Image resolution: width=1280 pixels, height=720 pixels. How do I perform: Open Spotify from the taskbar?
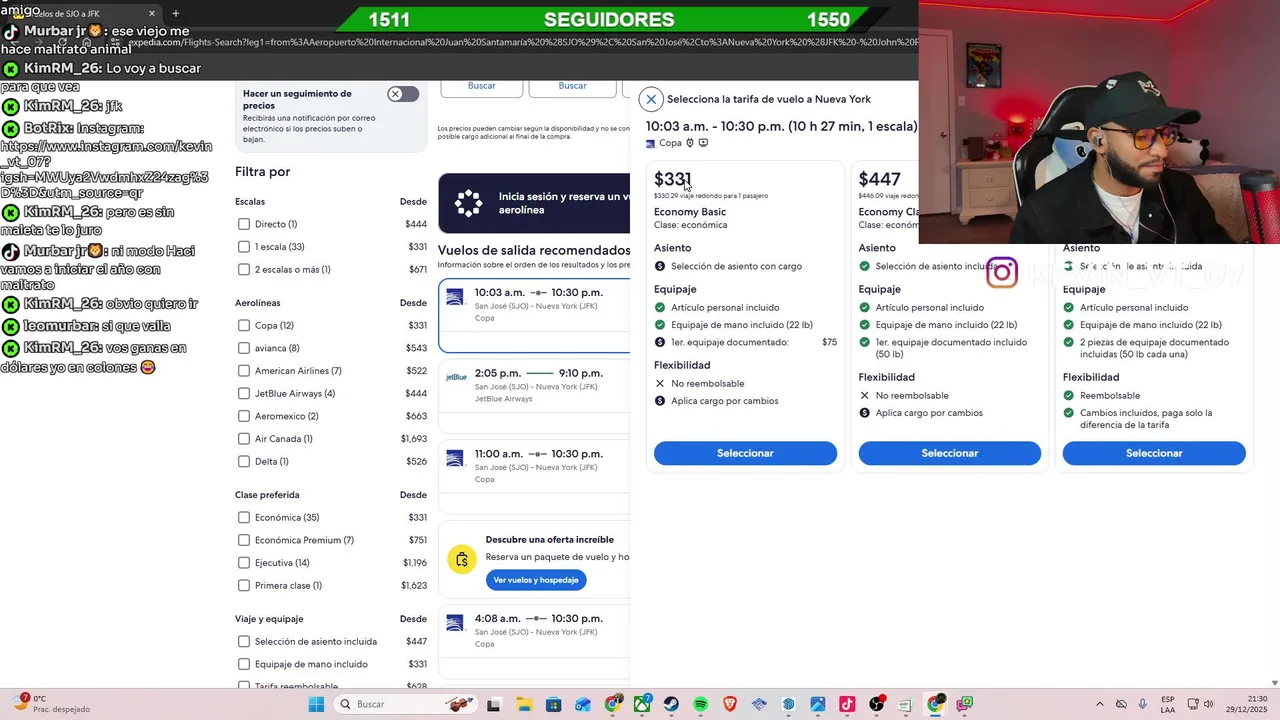pos(701,704)
